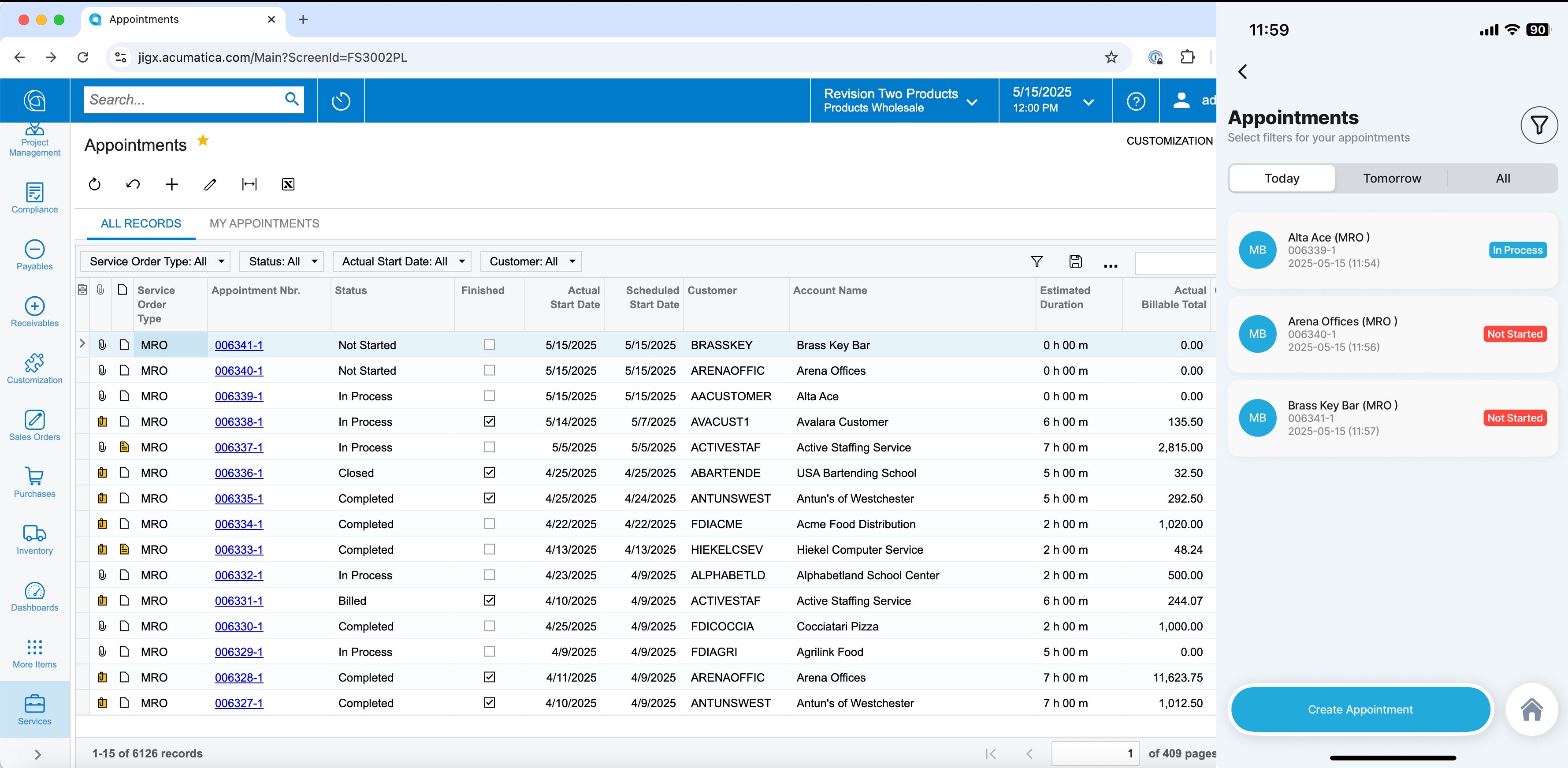Select the Tomorrow tab in mobile app

pos(1391,179)
